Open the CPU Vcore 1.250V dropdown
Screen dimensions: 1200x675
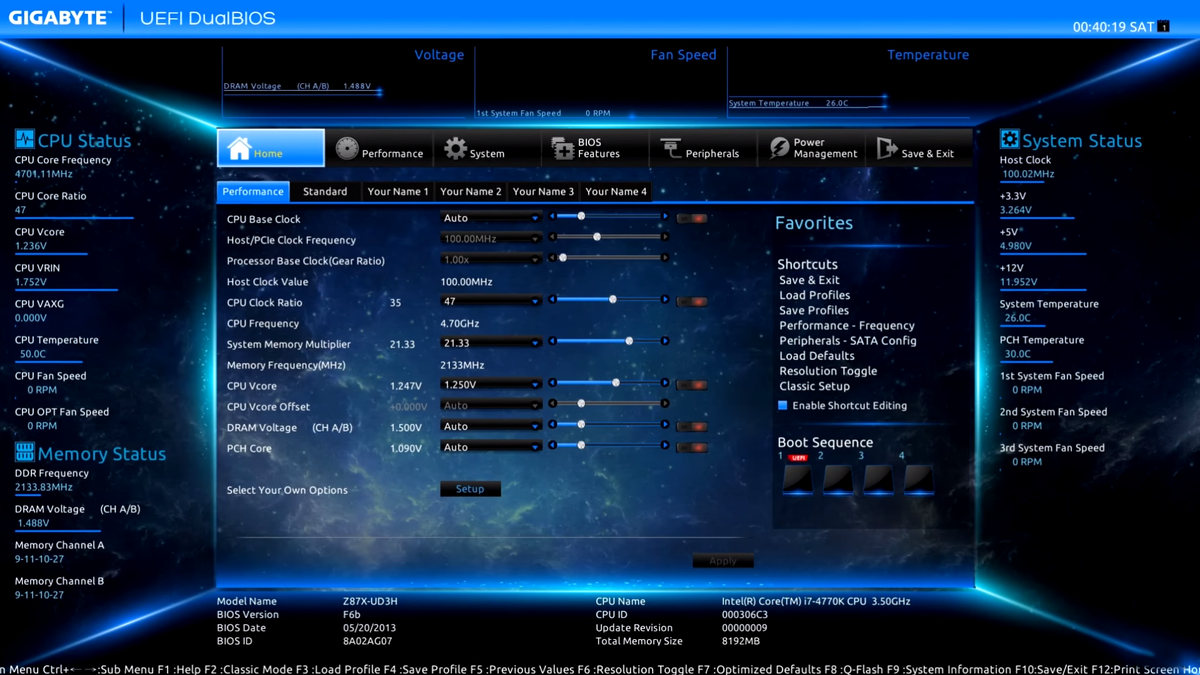(491, 385)
